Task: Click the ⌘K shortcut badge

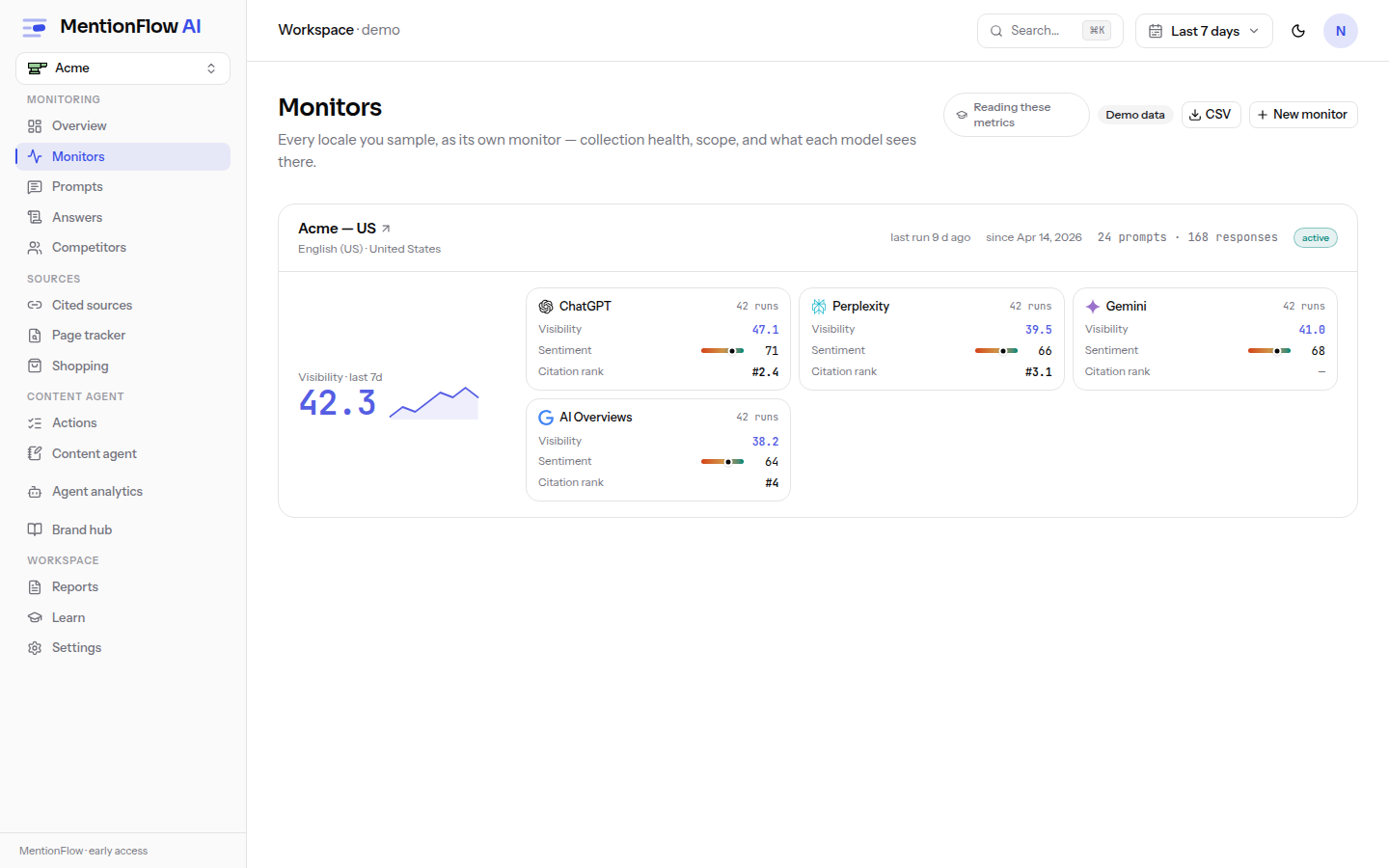Action: click(1097, 31)
